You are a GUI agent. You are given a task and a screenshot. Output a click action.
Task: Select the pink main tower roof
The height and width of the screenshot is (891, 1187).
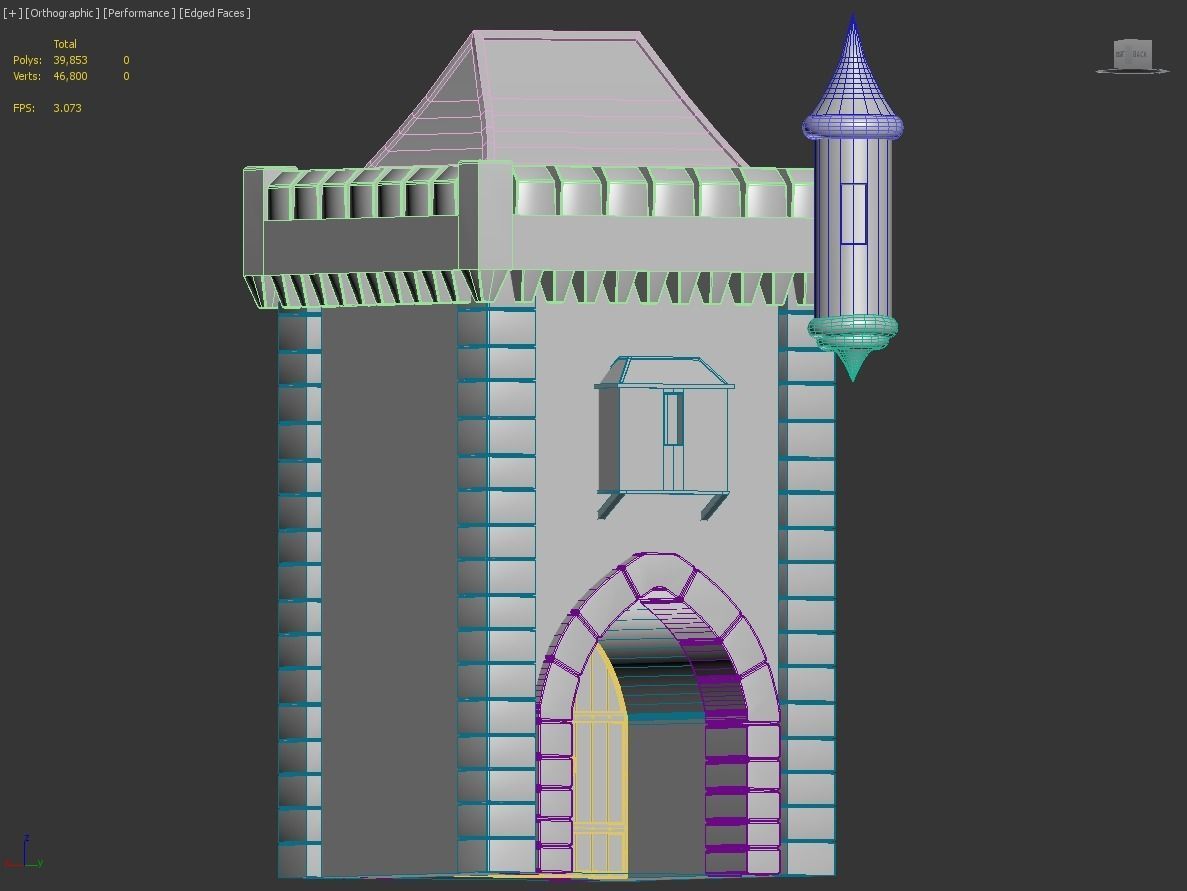tap(575, 98)
